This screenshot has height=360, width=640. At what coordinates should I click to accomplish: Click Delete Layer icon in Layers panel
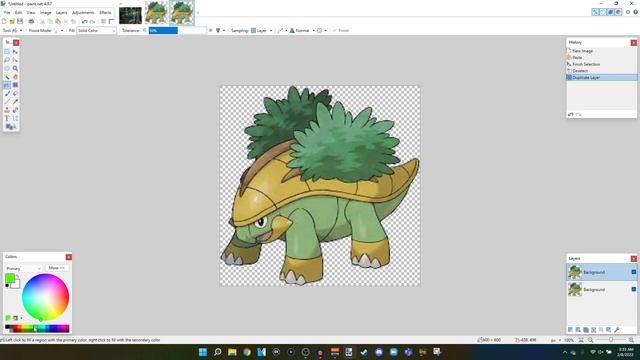tap(578, 330)
